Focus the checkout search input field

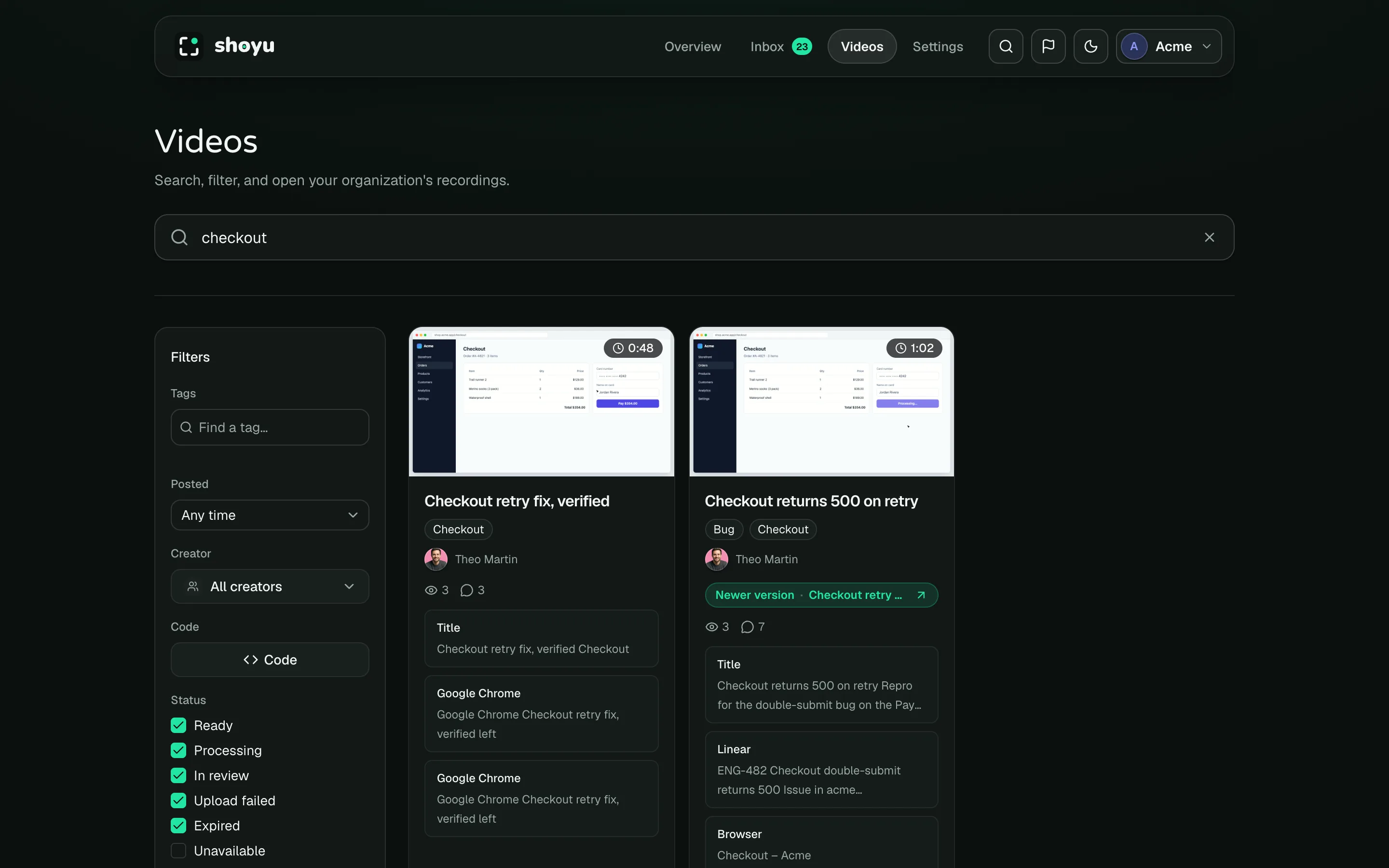tap(694, 237)
